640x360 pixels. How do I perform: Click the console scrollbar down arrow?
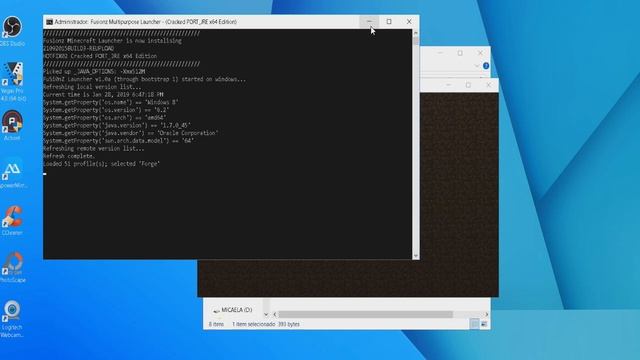416,256
